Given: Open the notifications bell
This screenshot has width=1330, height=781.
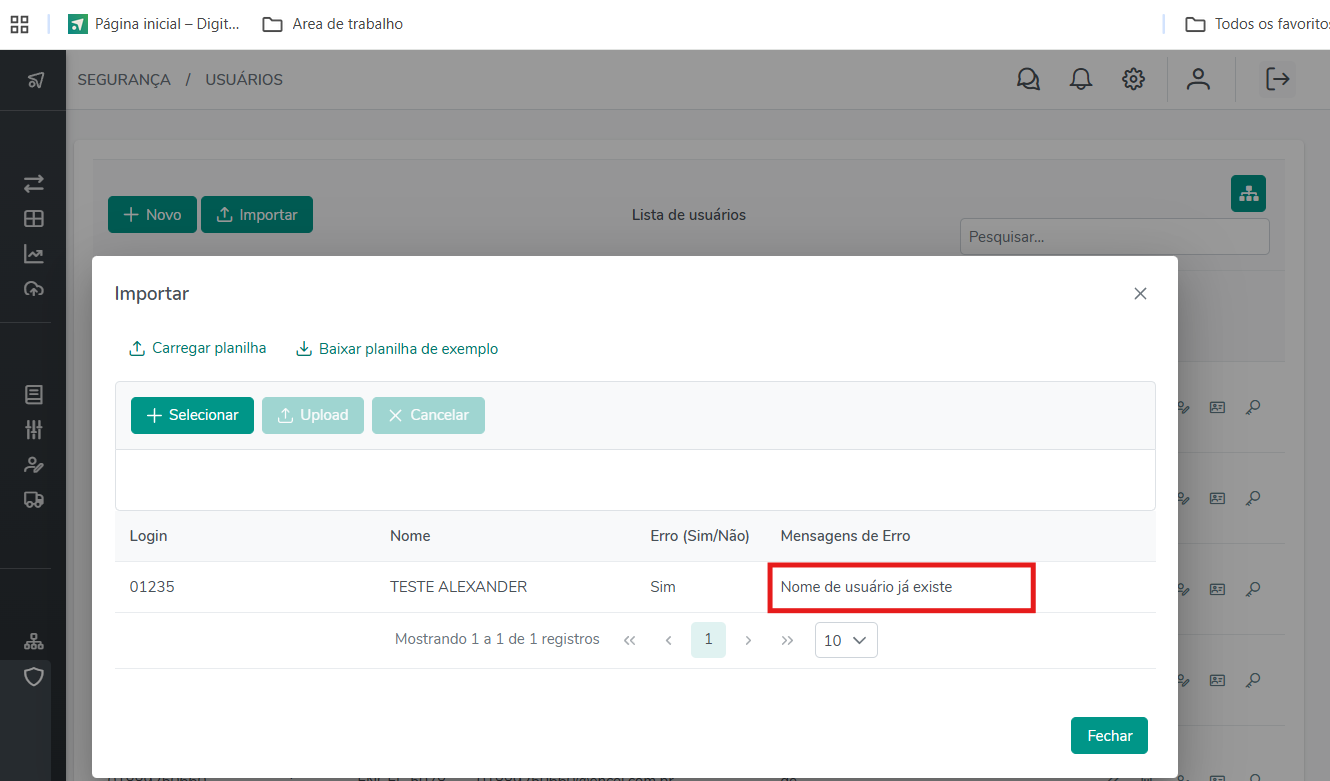Looking at the screenshot, I should click(1081, 79).
